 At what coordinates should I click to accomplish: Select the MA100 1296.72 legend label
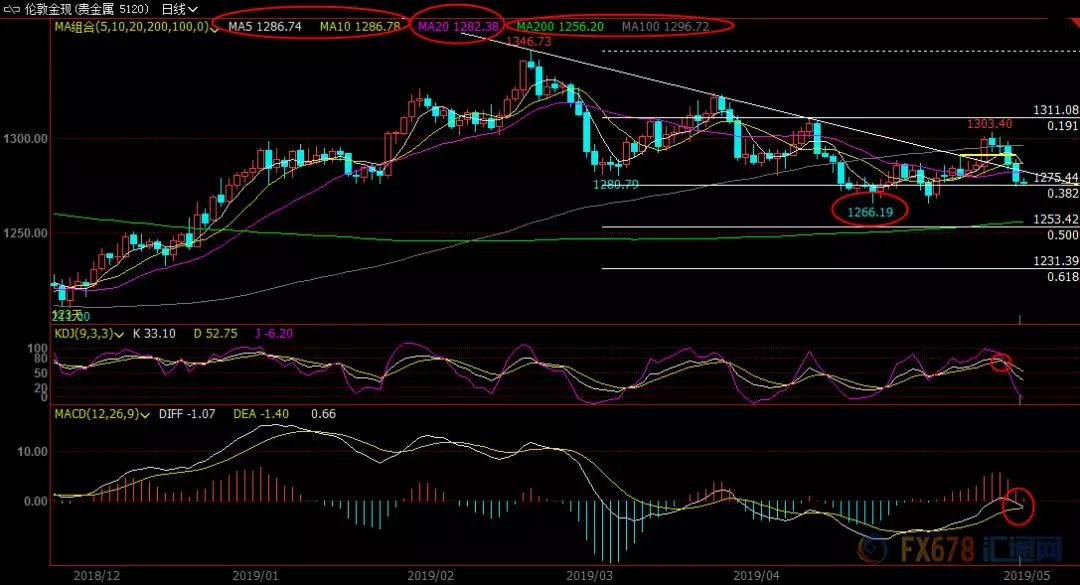click(x=665, y=27)
